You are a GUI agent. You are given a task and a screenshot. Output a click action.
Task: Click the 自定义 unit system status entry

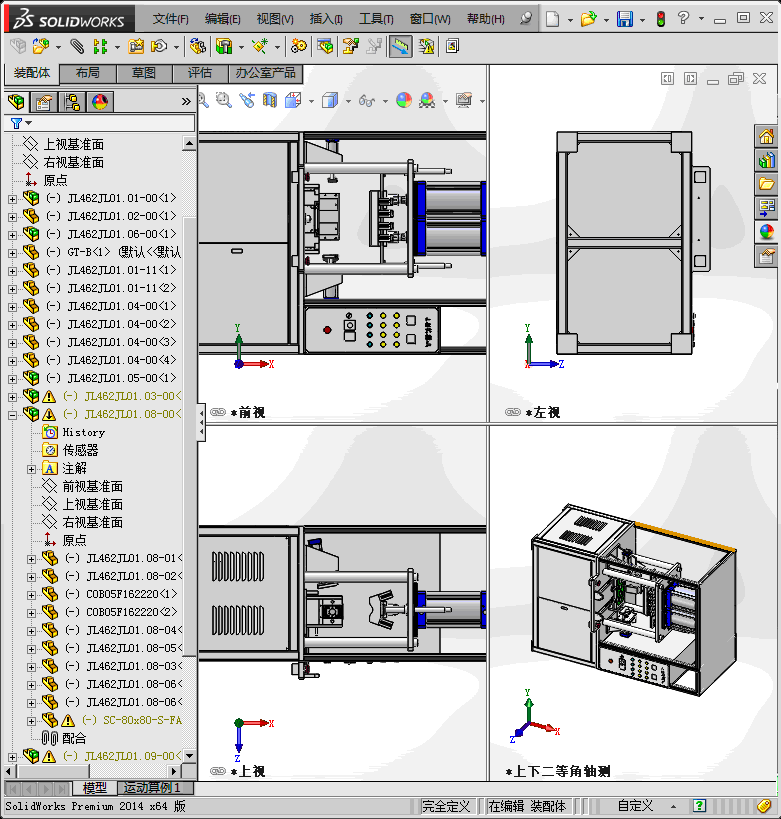pos(635,806)
